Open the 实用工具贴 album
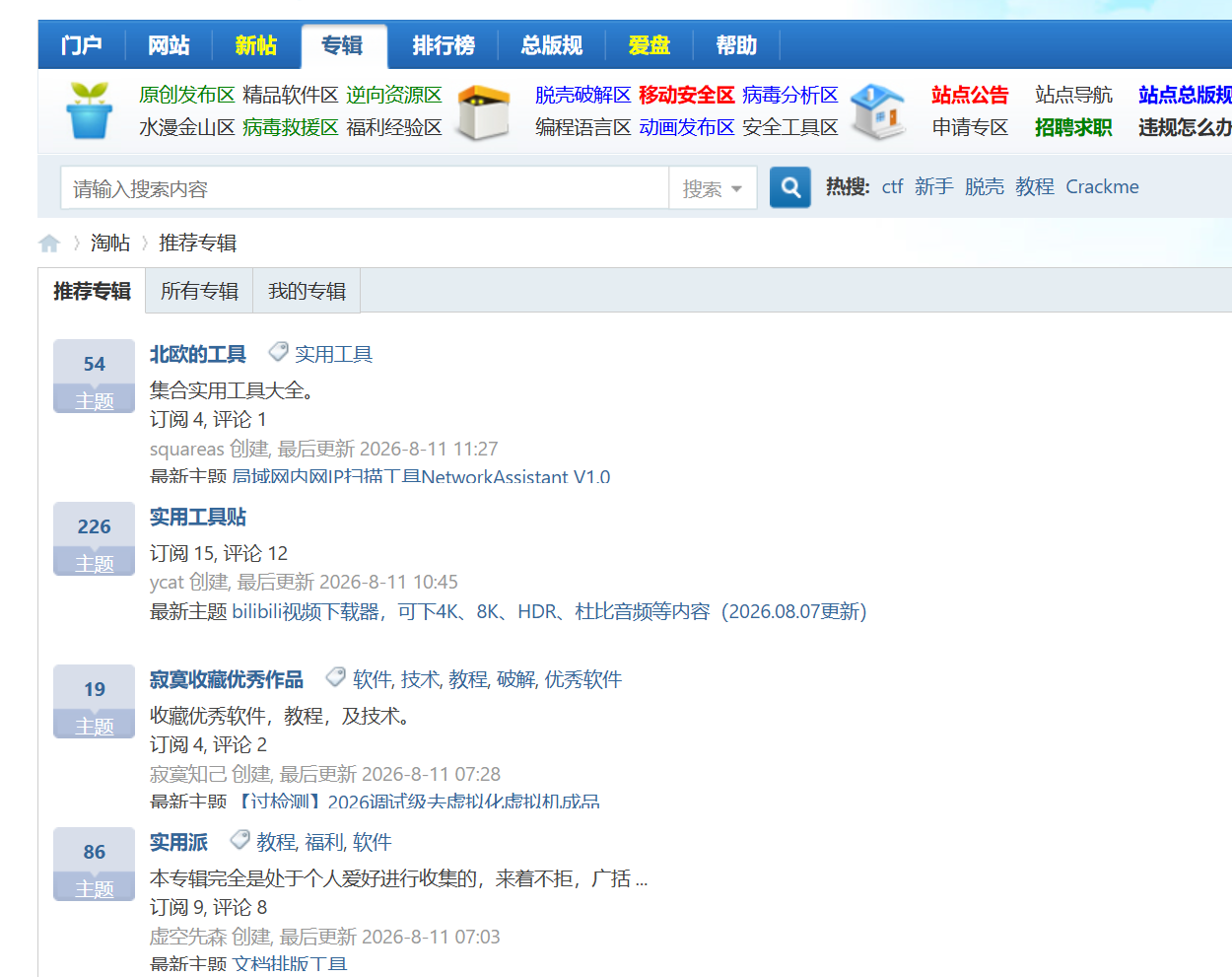The height and width of the screenshot is (977, 1232). 198,517
